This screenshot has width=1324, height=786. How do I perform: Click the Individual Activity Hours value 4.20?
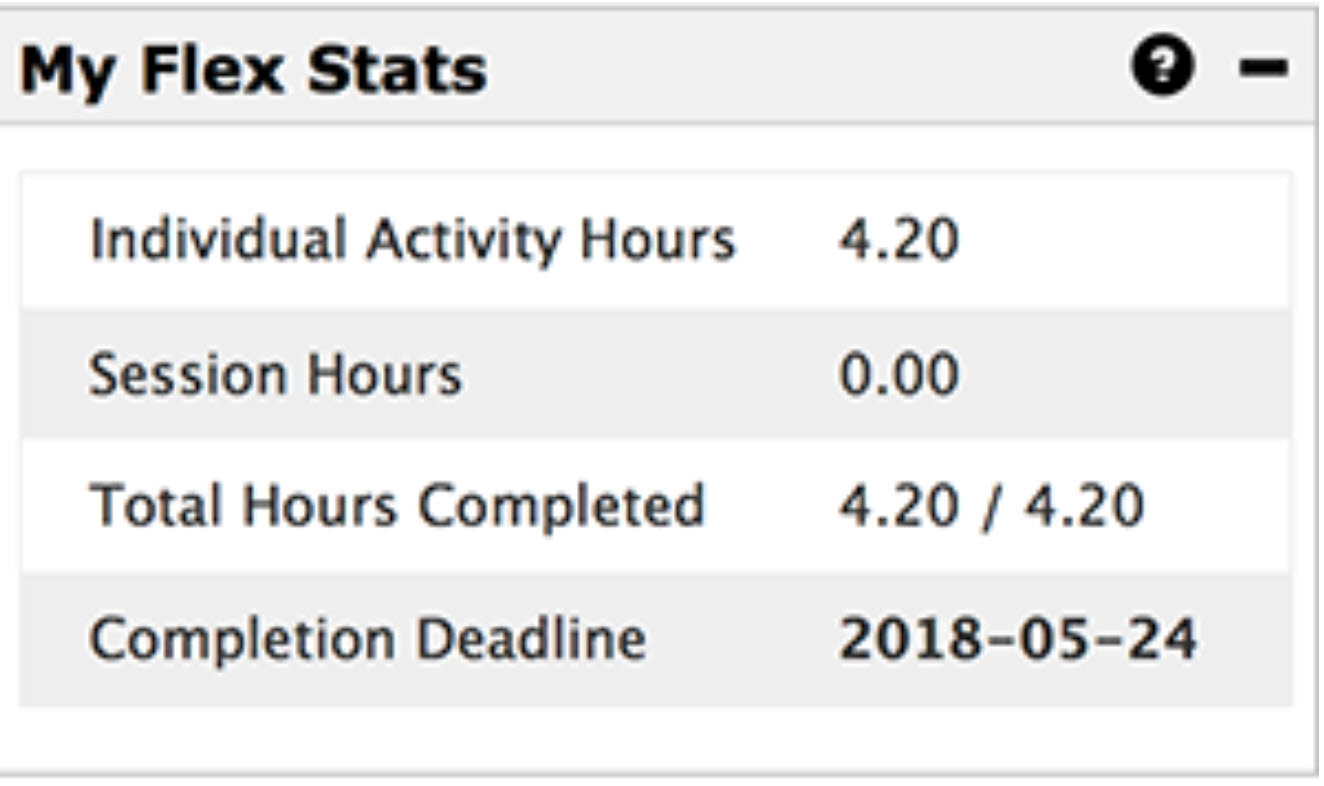click(x=898, y=240)
